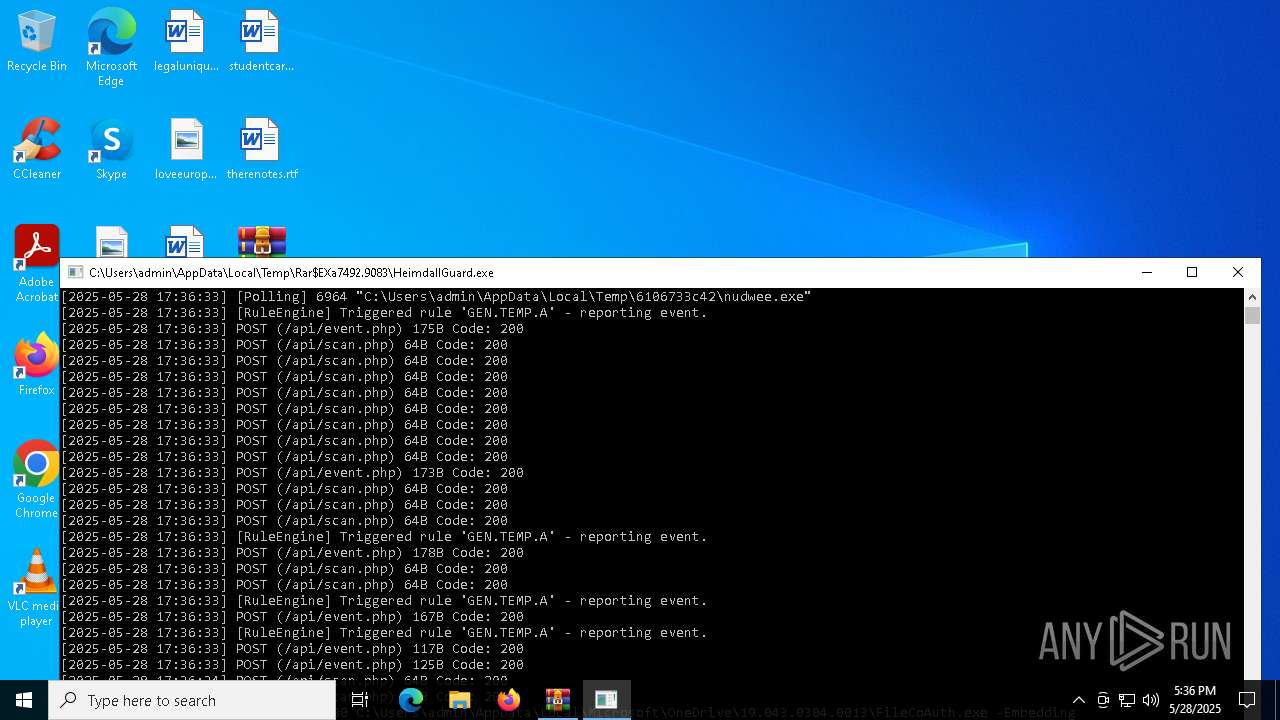Click the 125B event.php log line
Image resolution: width=1280 pixels, height=720 pixels.
click(x=292, y=665)
